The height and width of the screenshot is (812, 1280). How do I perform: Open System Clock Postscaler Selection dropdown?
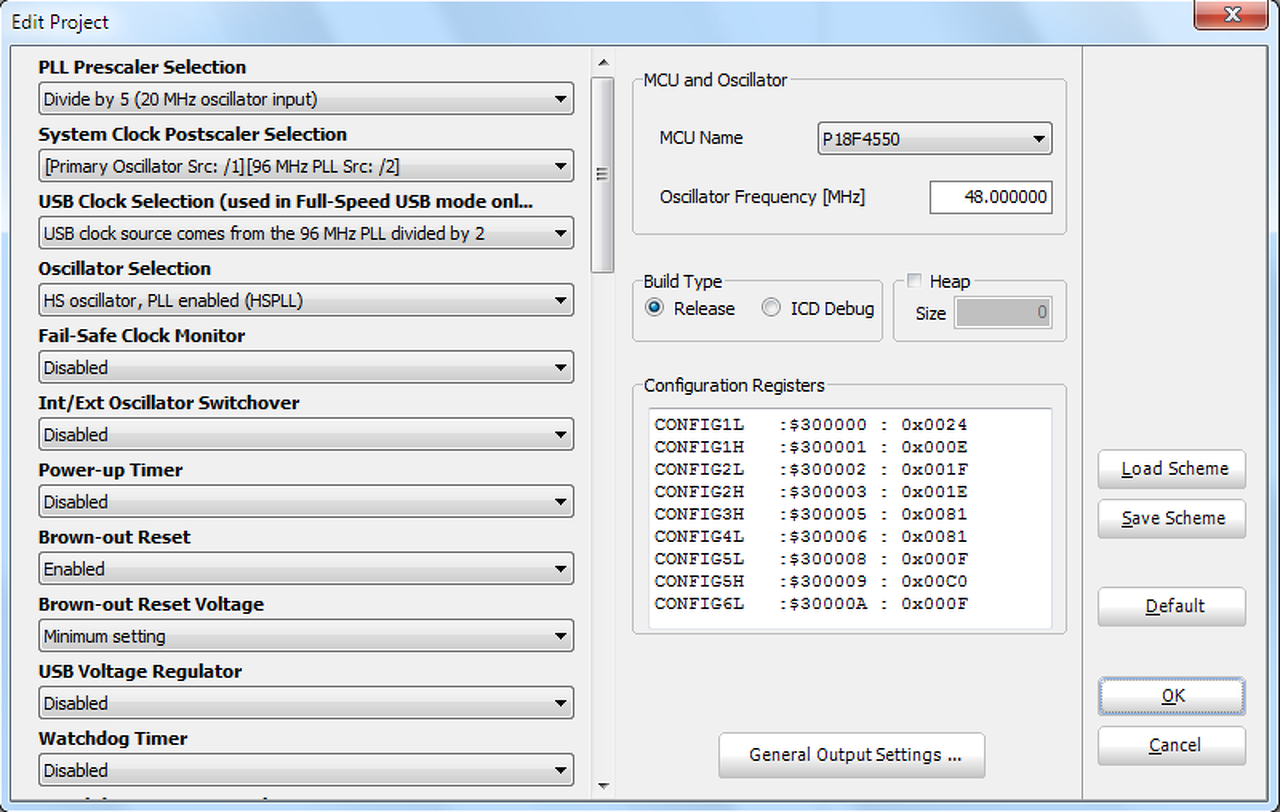(x=306, y=166)
